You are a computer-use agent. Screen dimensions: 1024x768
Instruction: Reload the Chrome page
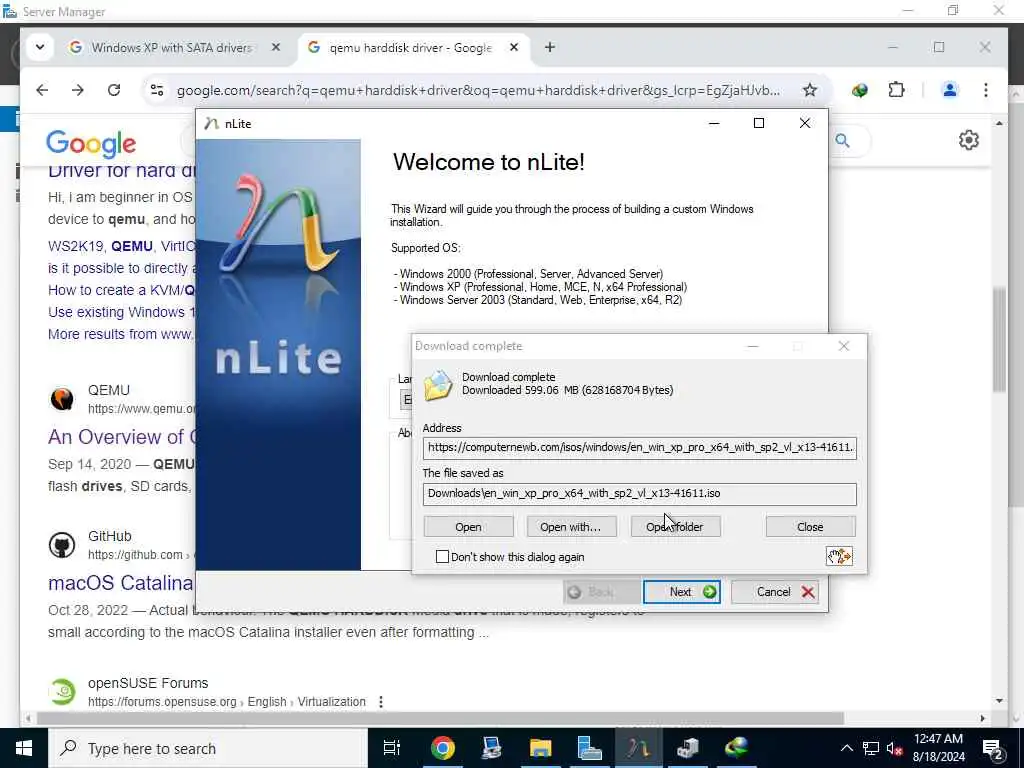click(114, 90)
